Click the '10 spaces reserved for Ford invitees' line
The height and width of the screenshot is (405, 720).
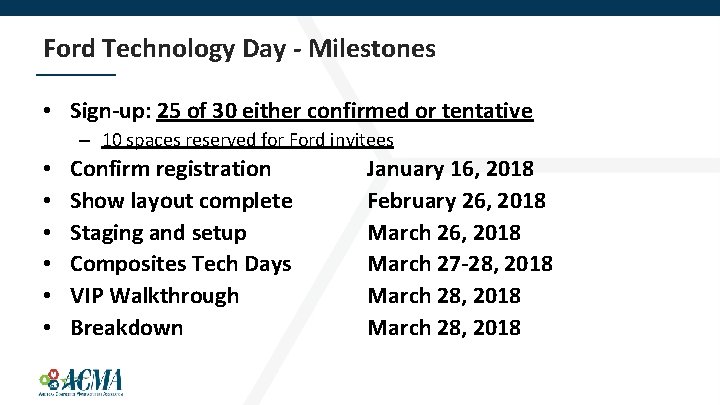248,140
